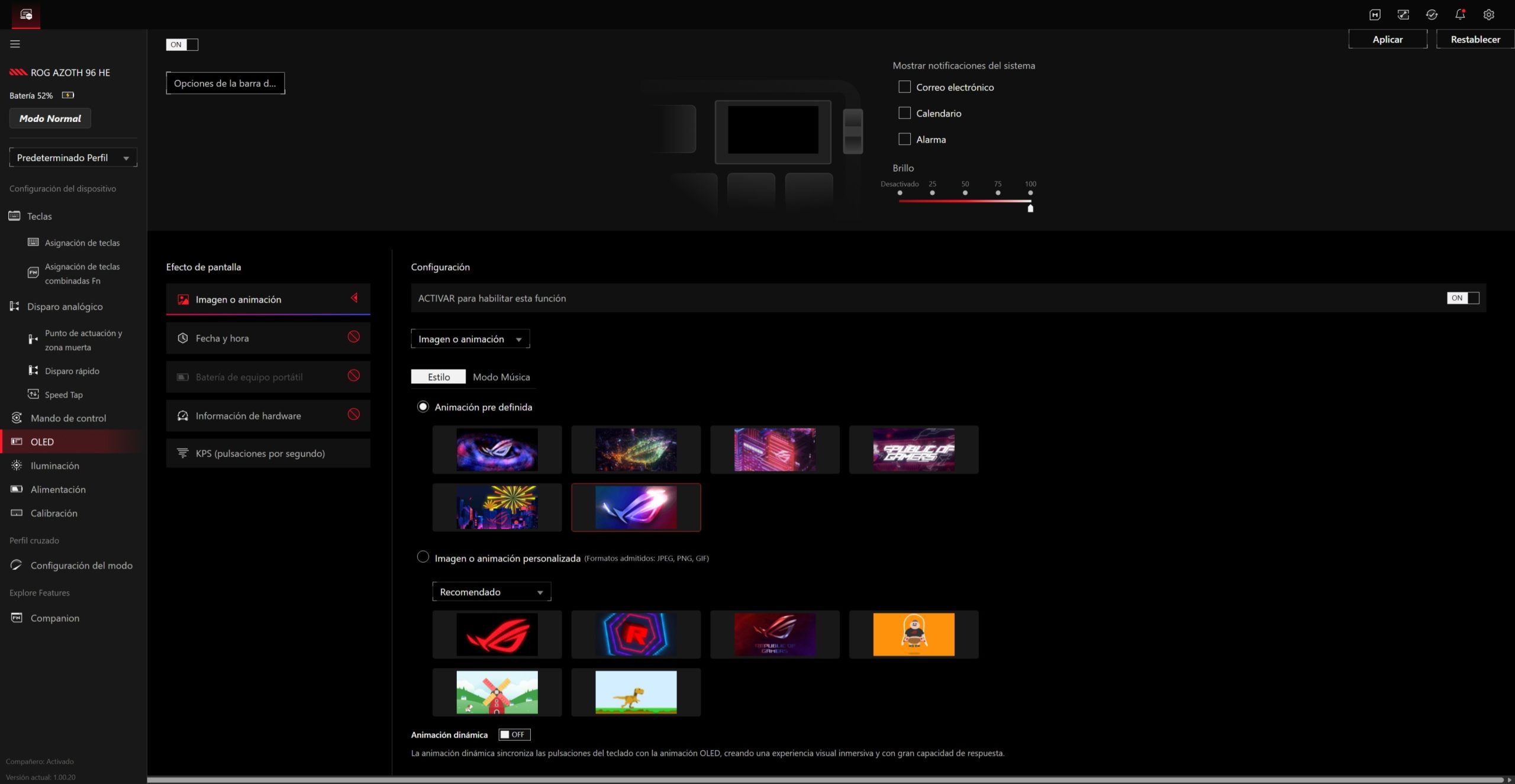This screenshot has height=784, width=1515.
Task: Open the Mando de control section
Action: click(x=68, y=418)
